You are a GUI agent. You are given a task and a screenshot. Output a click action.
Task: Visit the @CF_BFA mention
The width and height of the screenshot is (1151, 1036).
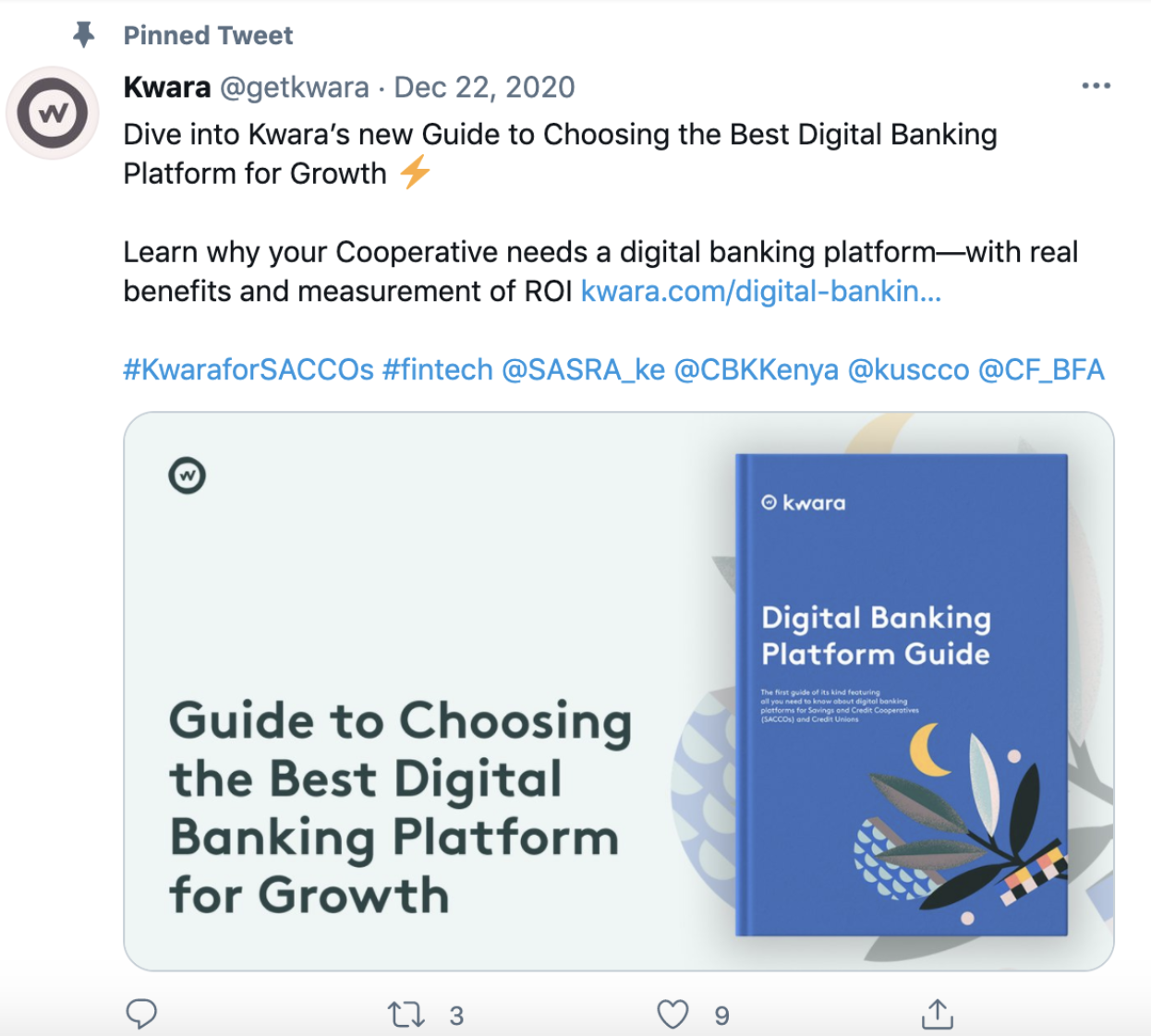tap(1041, 369)
